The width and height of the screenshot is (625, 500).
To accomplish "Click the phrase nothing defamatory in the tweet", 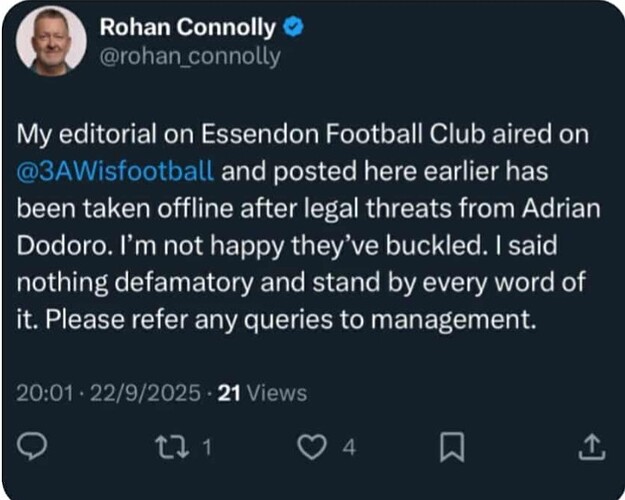I will pos(135,283).
